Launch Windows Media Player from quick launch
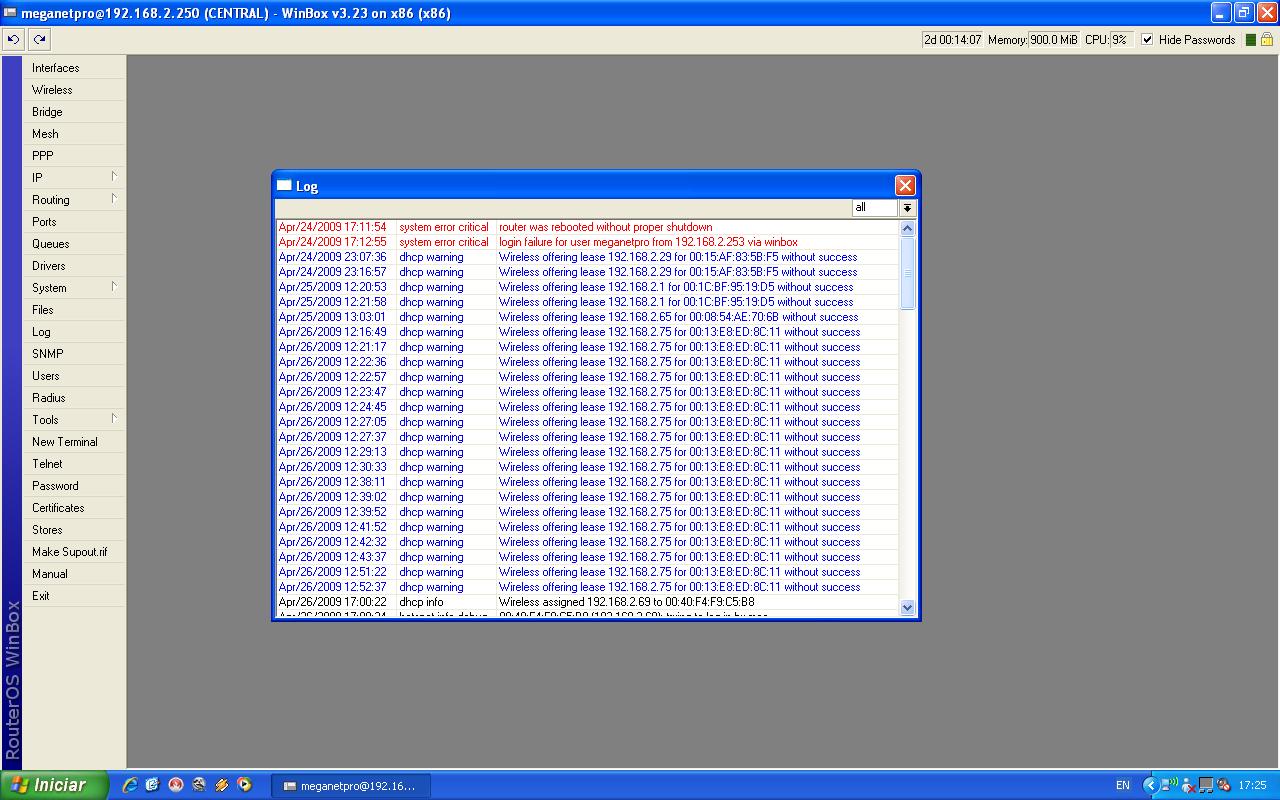Screen dimensions: 1280x800 (245, 785)
